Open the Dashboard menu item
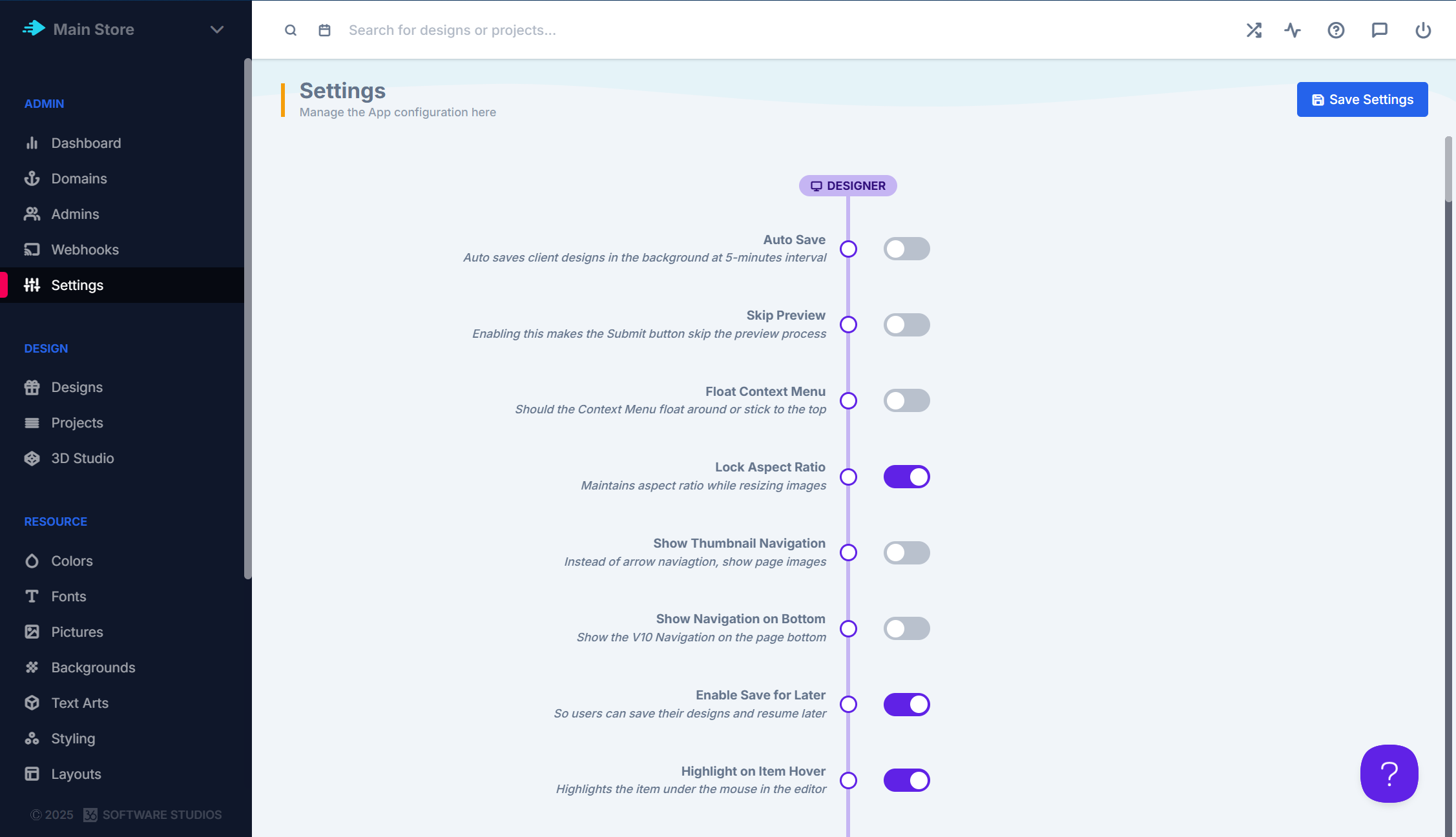The height and width of the screenshot is (837, 1456). tap(122, 143)
